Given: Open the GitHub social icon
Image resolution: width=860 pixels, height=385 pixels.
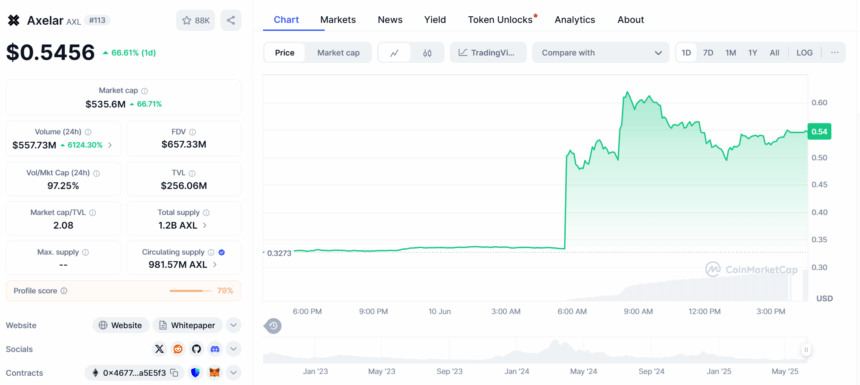Looking at the screenshot, I should (196, 349).
